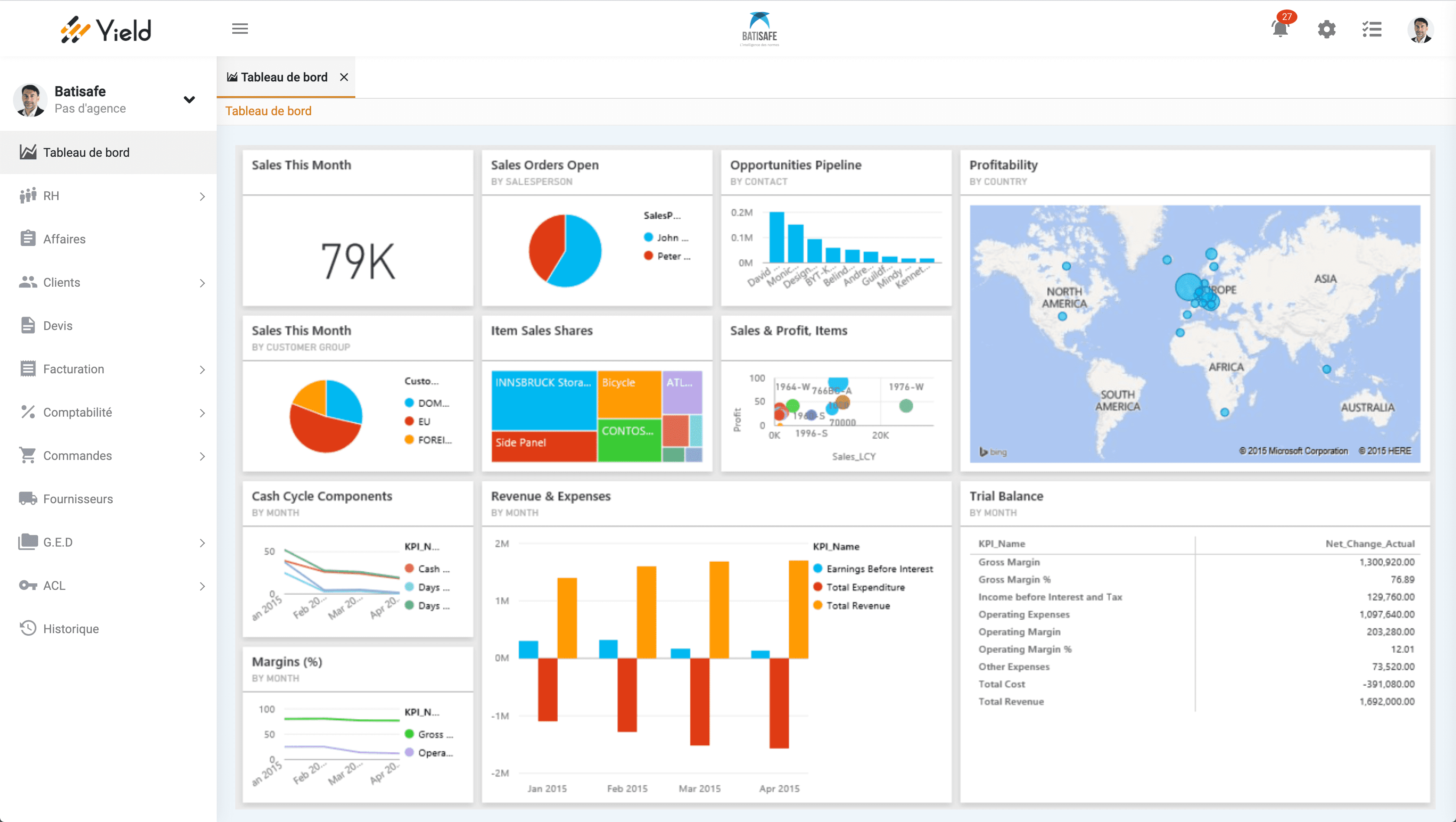
Task: Click the G.E.D folder icon
Action: coord(28,542)
